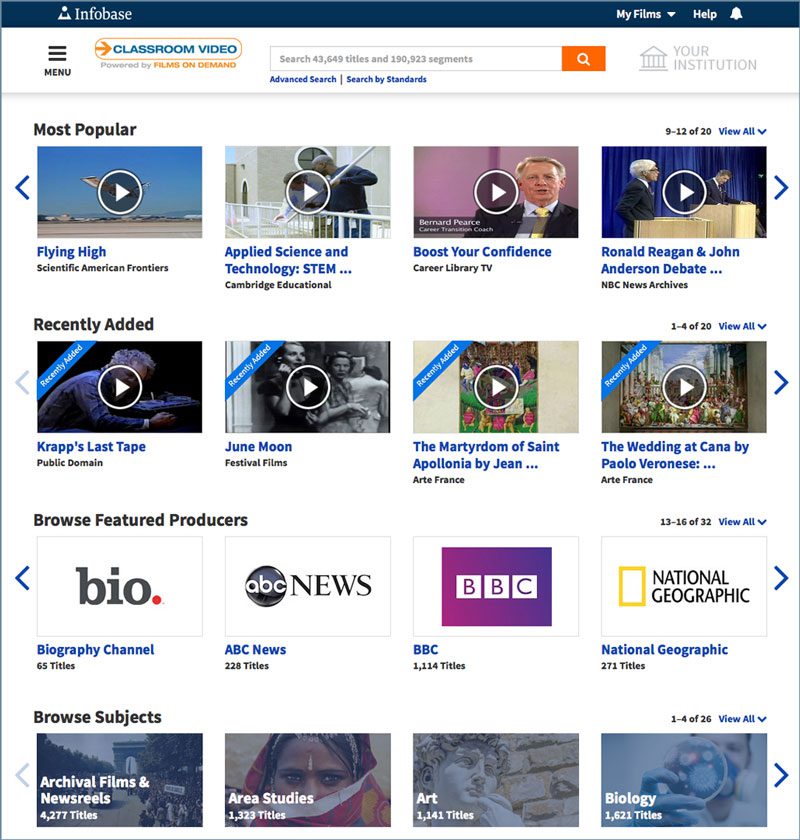
Task: Open the Biography Channel bio logo tile
Action: click(120, 587)
